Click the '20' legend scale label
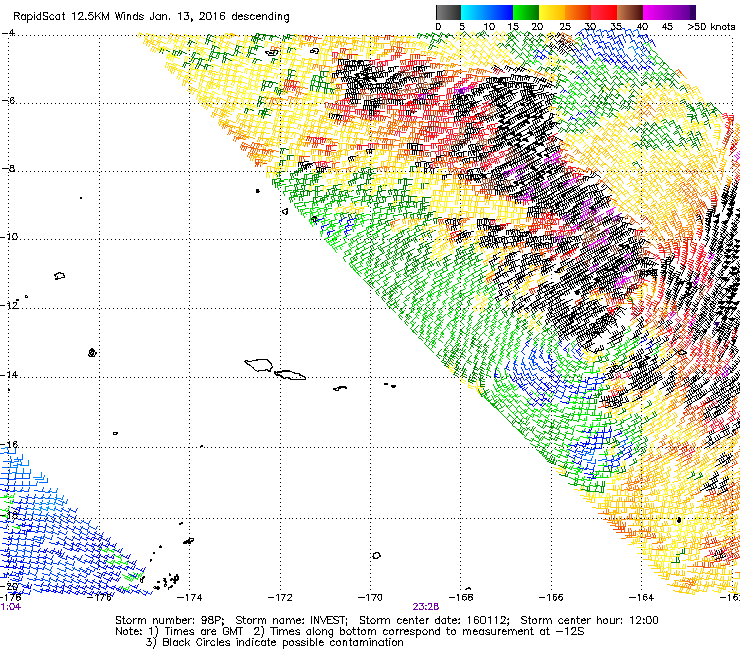Screen dimensions: 740x650 tap(537, 27)
